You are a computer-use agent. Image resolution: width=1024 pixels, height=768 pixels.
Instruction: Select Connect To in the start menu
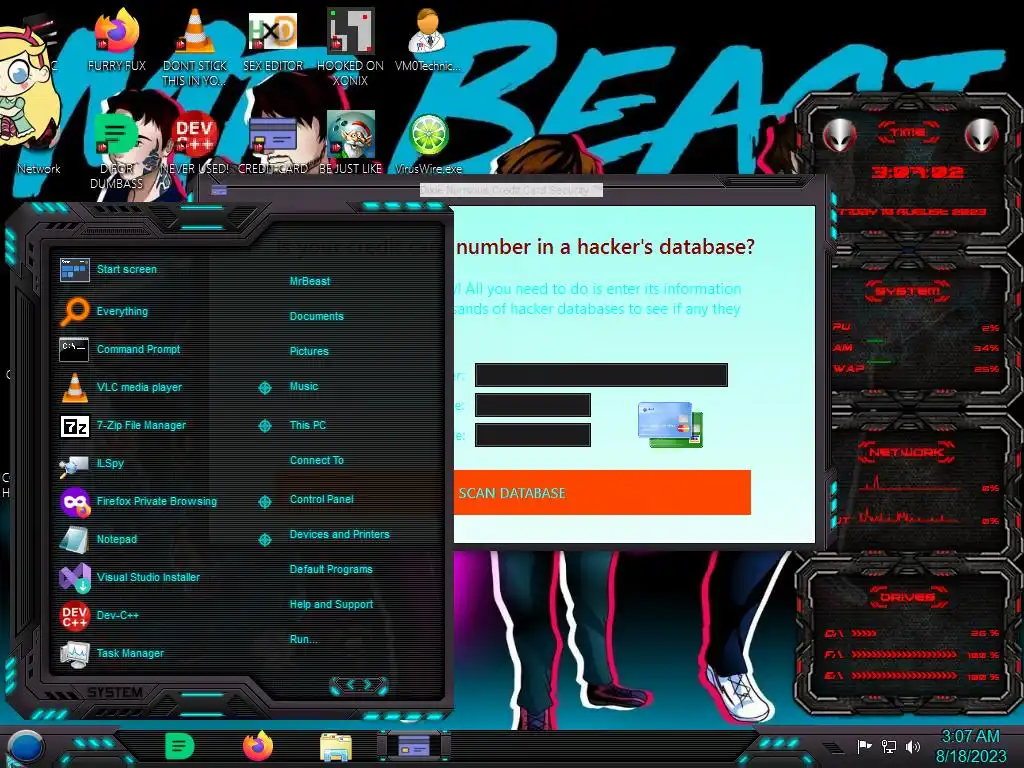pyautogui.click(x=317, y=460)
